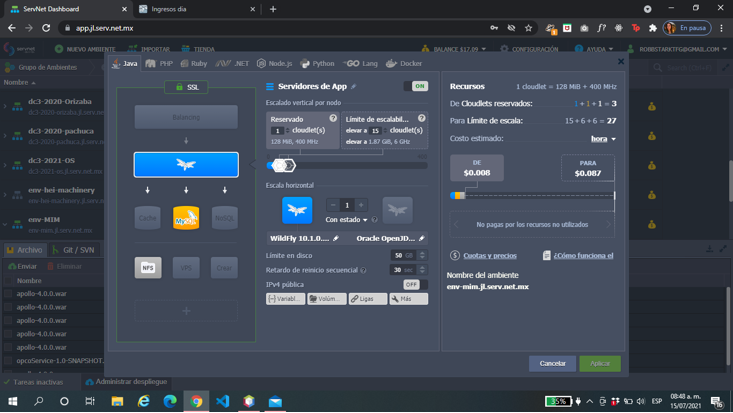The width and height of the screenshot is (733, 413).
Task: Toggle the IPv4 pública OFF switch
Action: (414, 284)
